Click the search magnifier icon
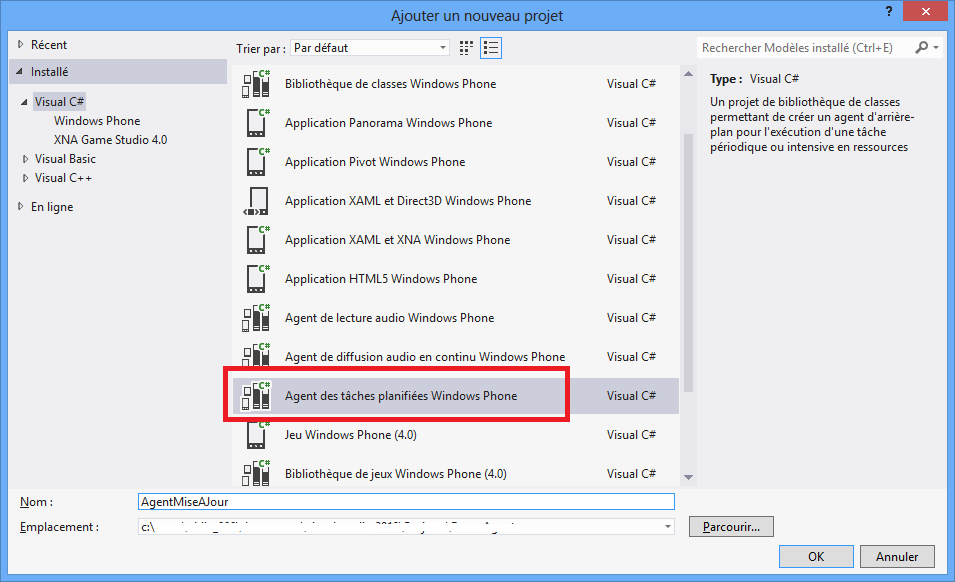This screenshot has height=582, width=955. click(922, 47)
